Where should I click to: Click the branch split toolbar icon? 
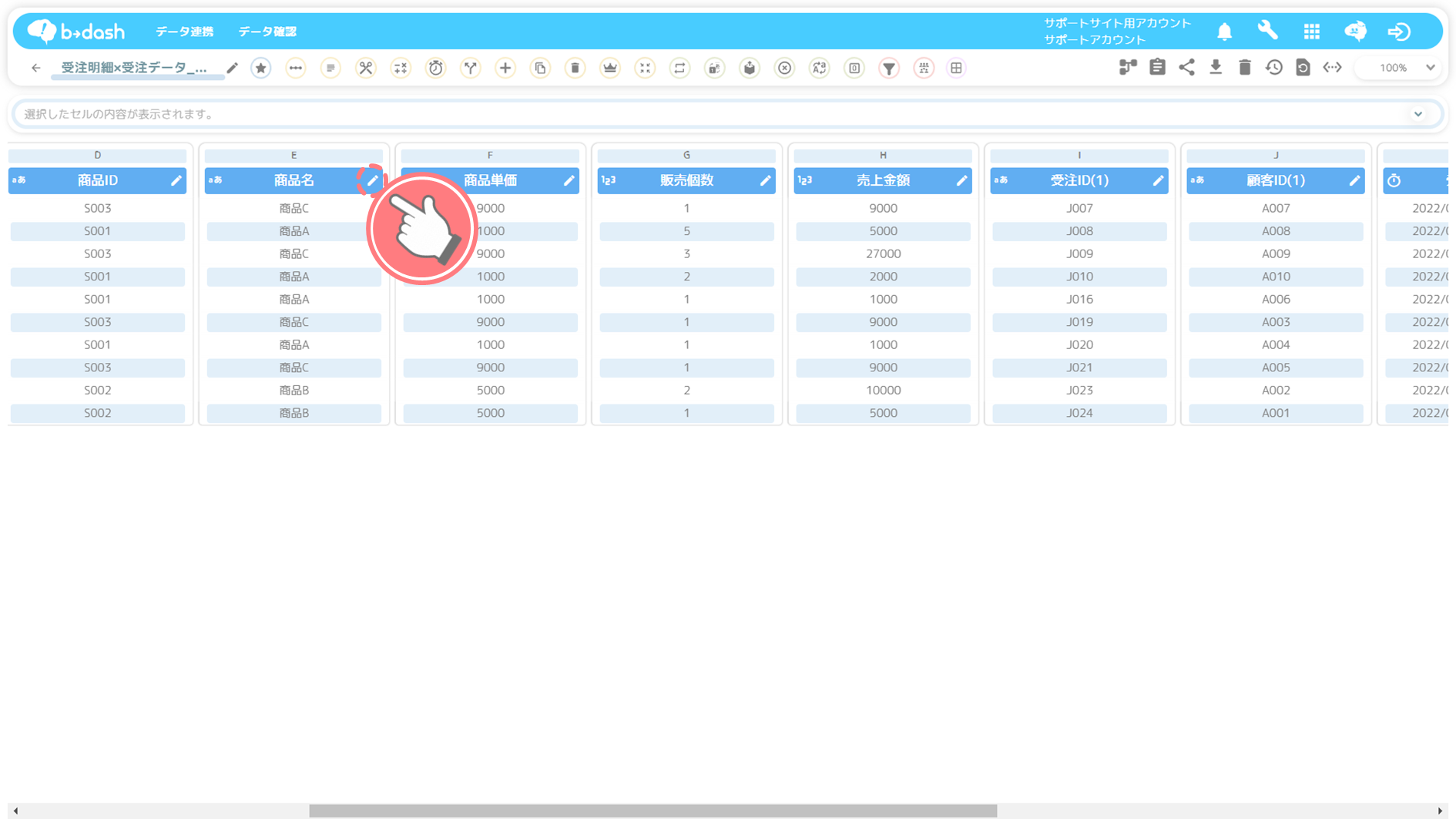click(471, 68)
